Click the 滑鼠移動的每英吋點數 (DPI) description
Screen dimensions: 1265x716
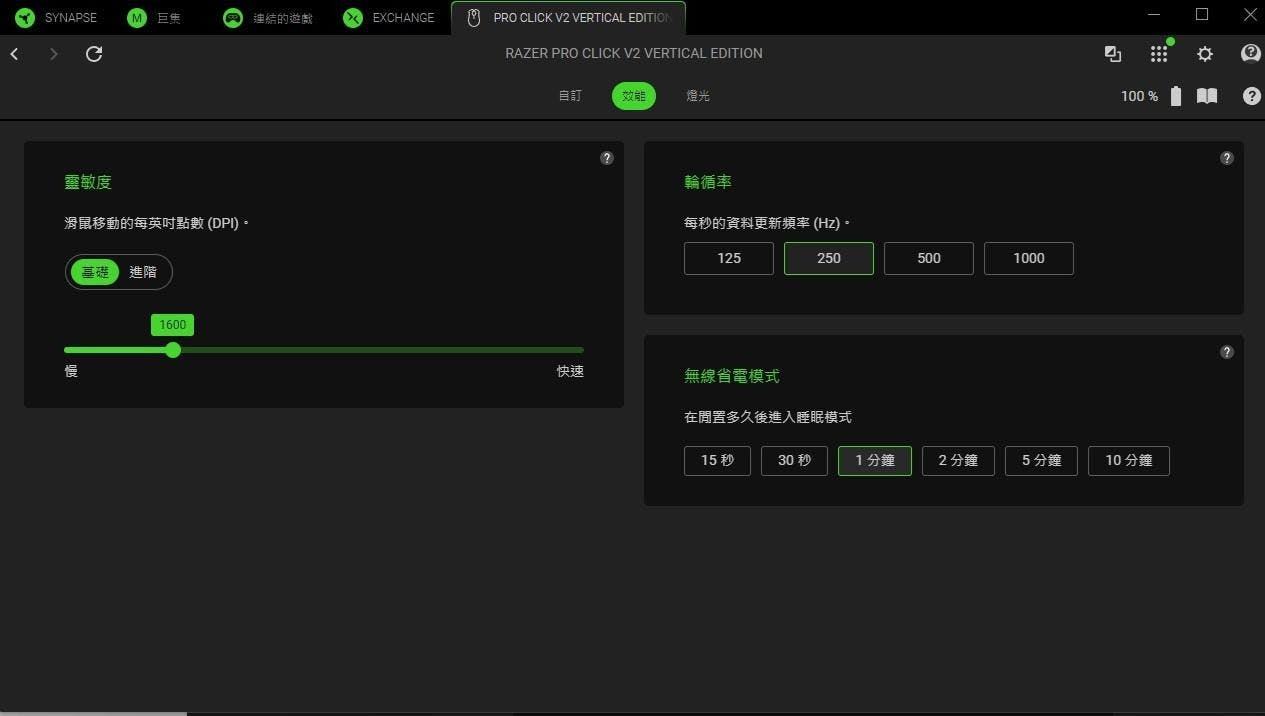(156, 223)
